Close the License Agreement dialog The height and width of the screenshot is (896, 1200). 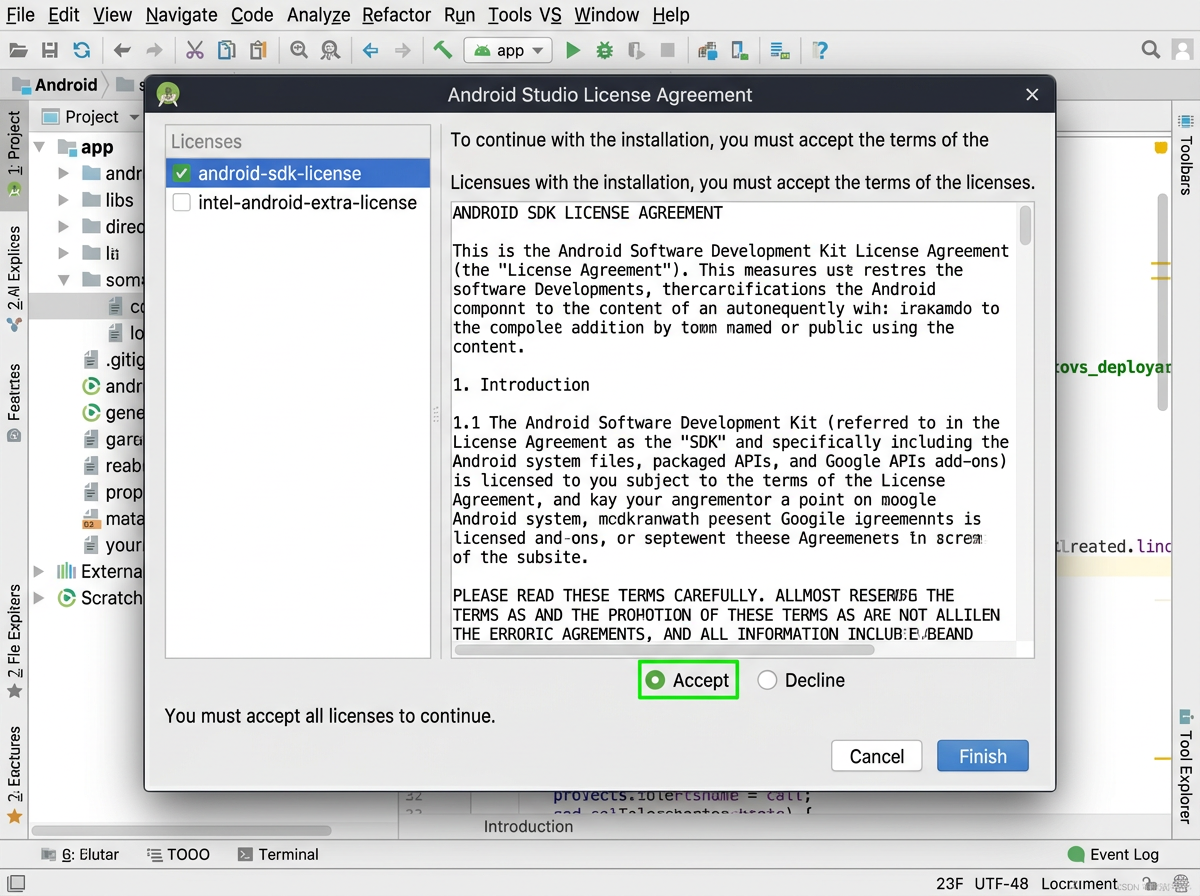coord(1032,95)
